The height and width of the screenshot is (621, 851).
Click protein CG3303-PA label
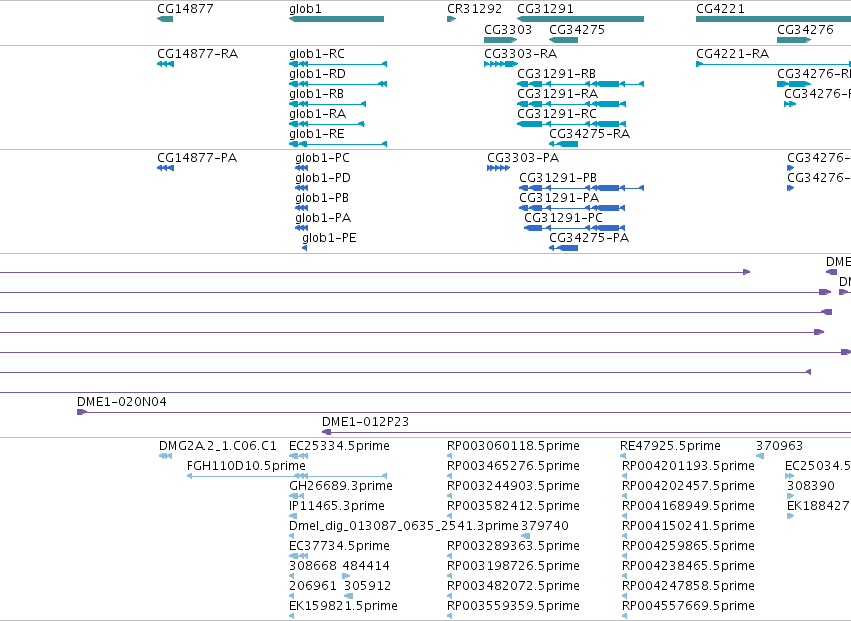[x=523, y=158]
